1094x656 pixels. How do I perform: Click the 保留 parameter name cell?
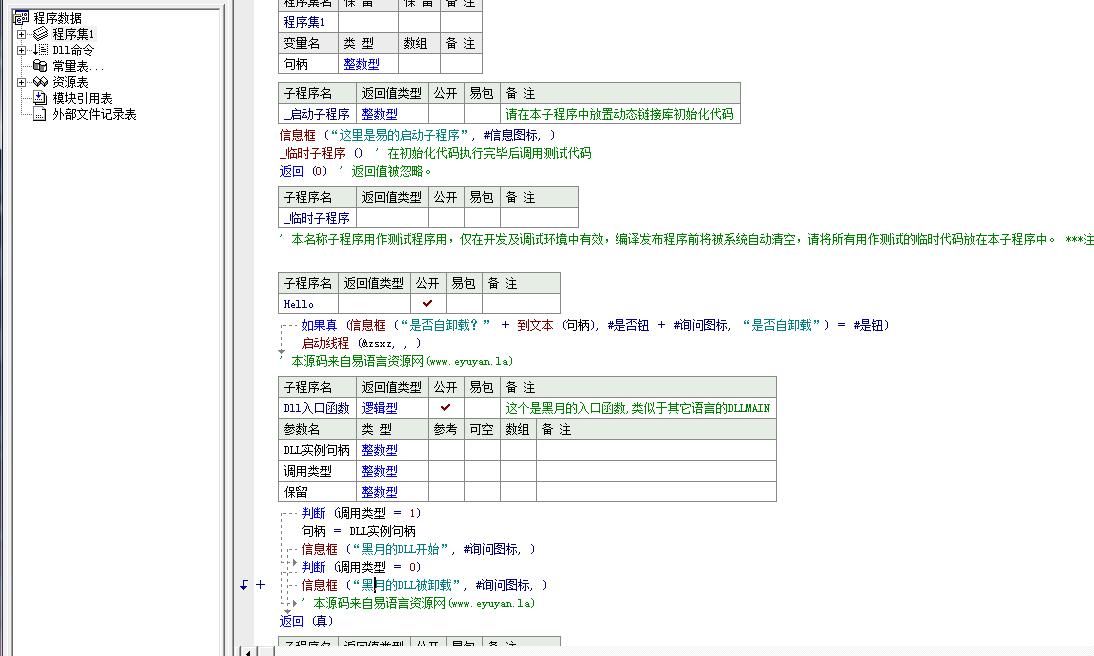click(x=317, y=491)
